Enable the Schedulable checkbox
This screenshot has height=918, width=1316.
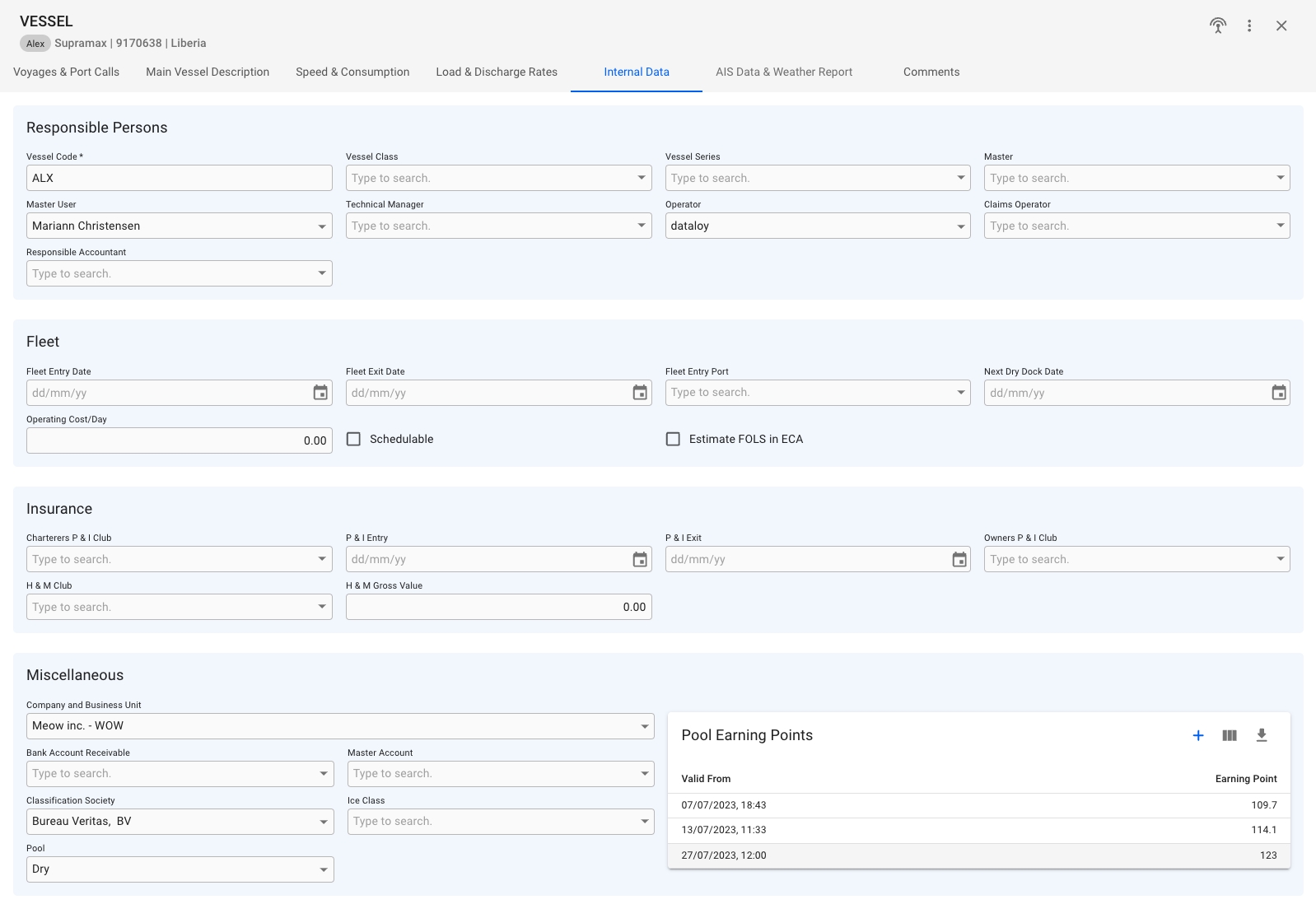point(354,440)
